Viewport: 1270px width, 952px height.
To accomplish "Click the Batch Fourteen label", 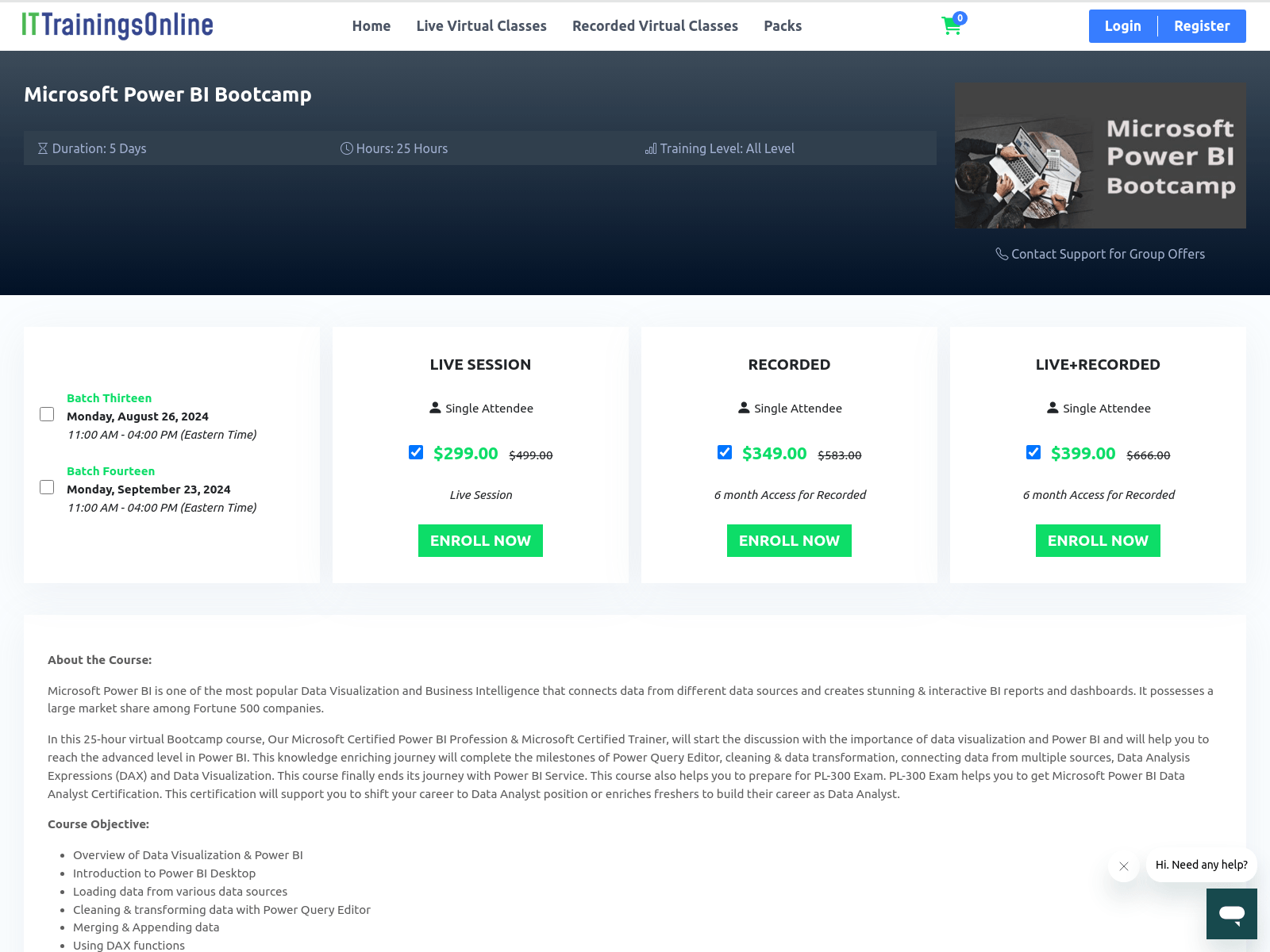I will 110,471.
